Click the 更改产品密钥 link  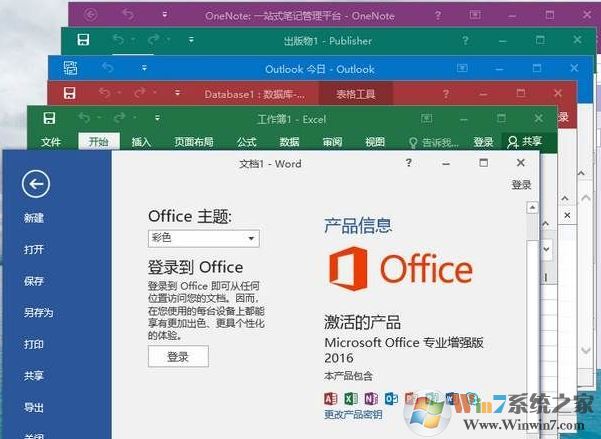coord(353,414)
